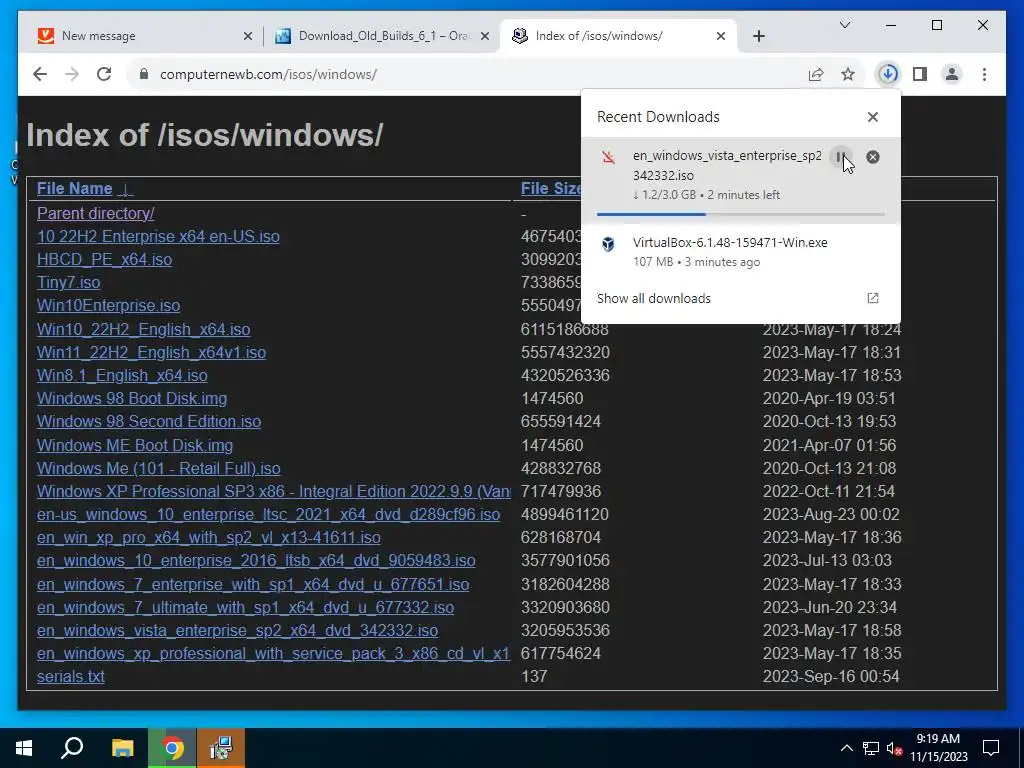The image size is (1024, 768).
Task: Close the Recent Downloads popup
Action: [x=872, y=117]
